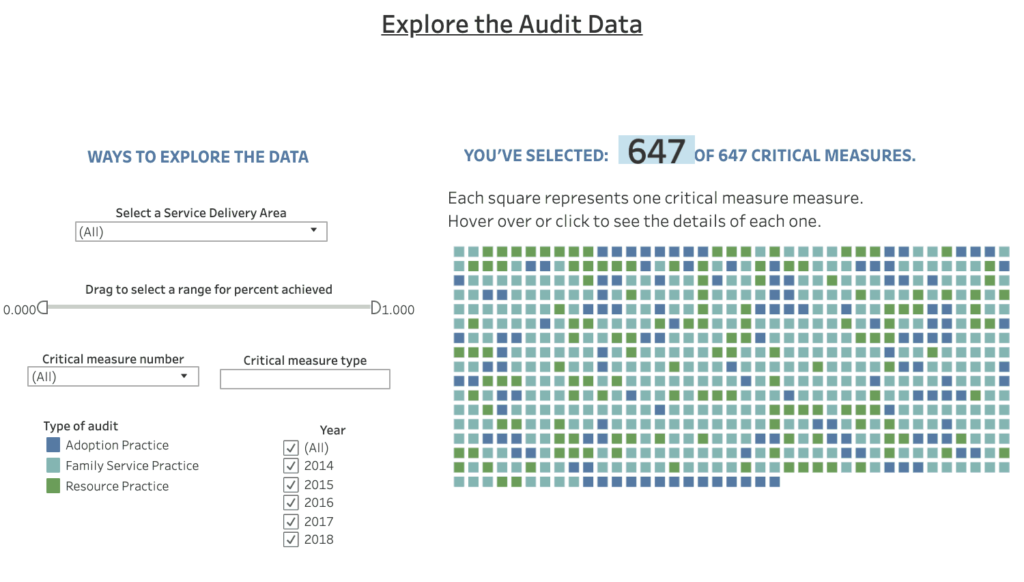The width and height of the screenshot is (1024, 582).
Task: Click the Explore the Audit Data title
Action: pos(512,24)
